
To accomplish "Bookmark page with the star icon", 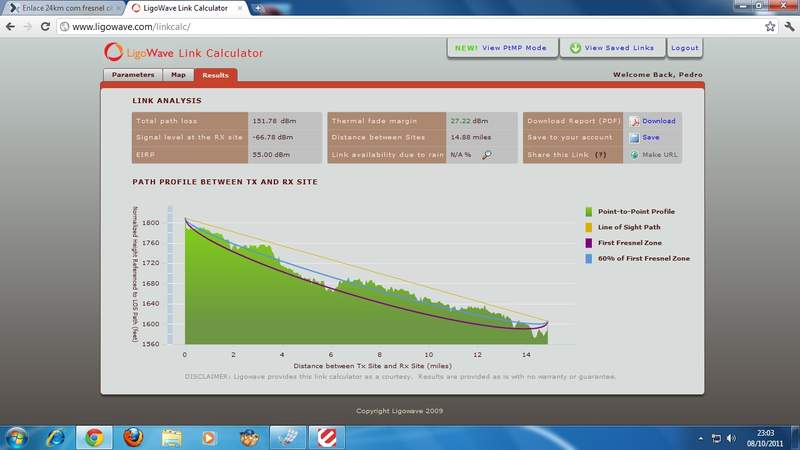I will coord(770,27).
